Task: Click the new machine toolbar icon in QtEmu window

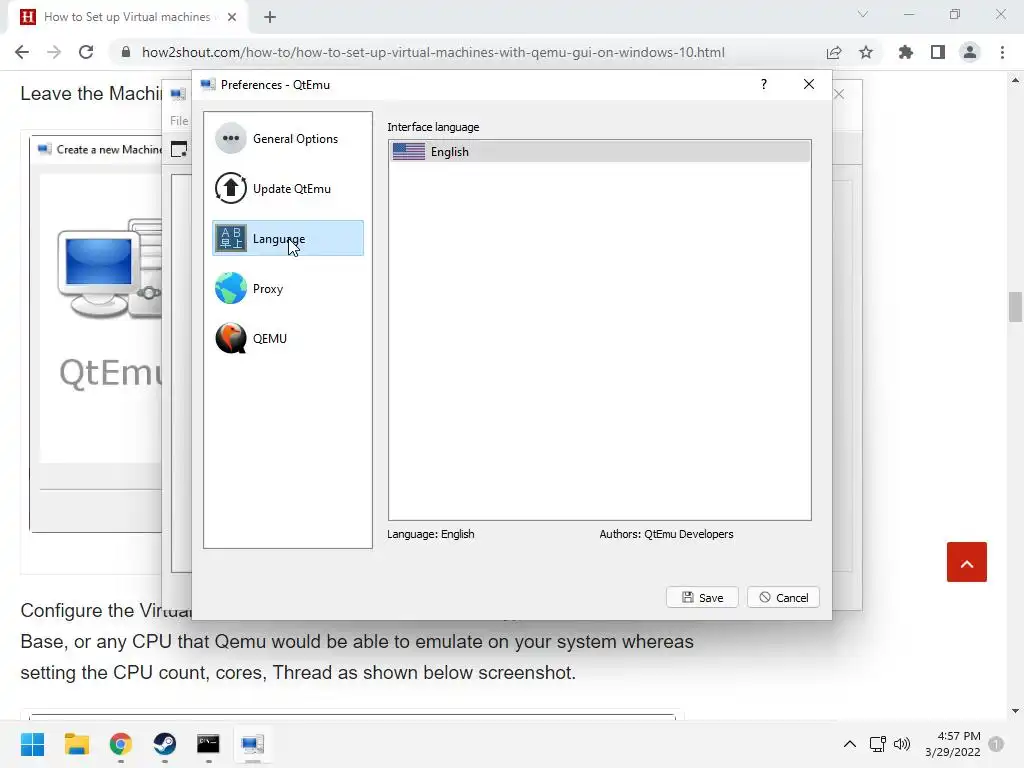Action: (x=179, y=150)
